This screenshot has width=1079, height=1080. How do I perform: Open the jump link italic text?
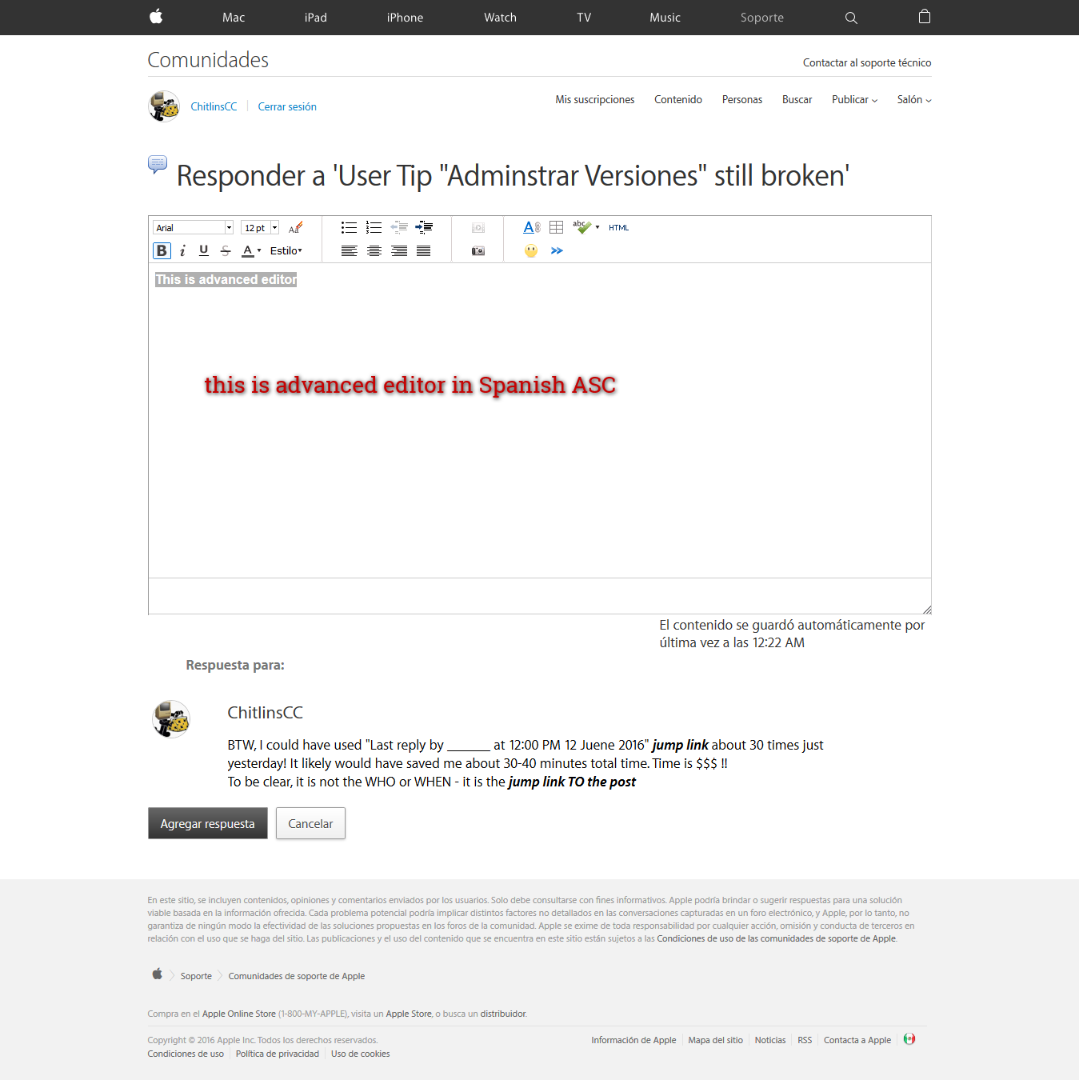(680, 745)
